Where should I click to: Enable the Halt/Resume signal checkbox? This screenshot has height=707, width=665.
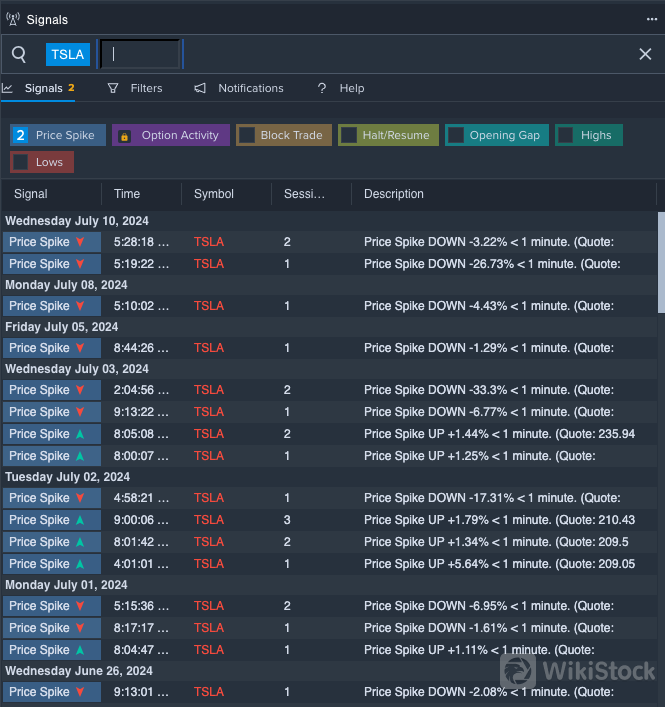349,135
